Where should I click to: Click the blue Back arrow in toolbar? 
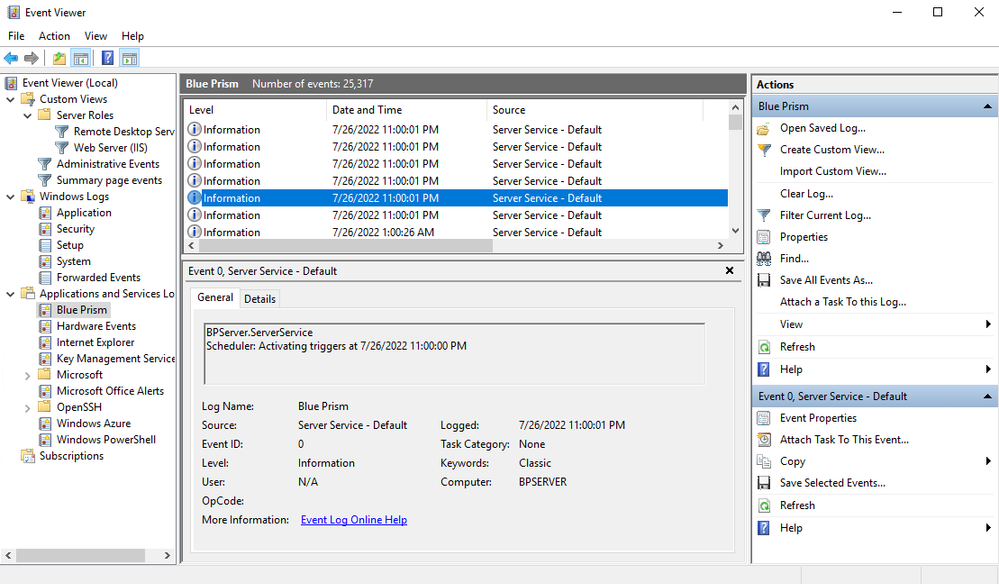(x=11, y=58)
